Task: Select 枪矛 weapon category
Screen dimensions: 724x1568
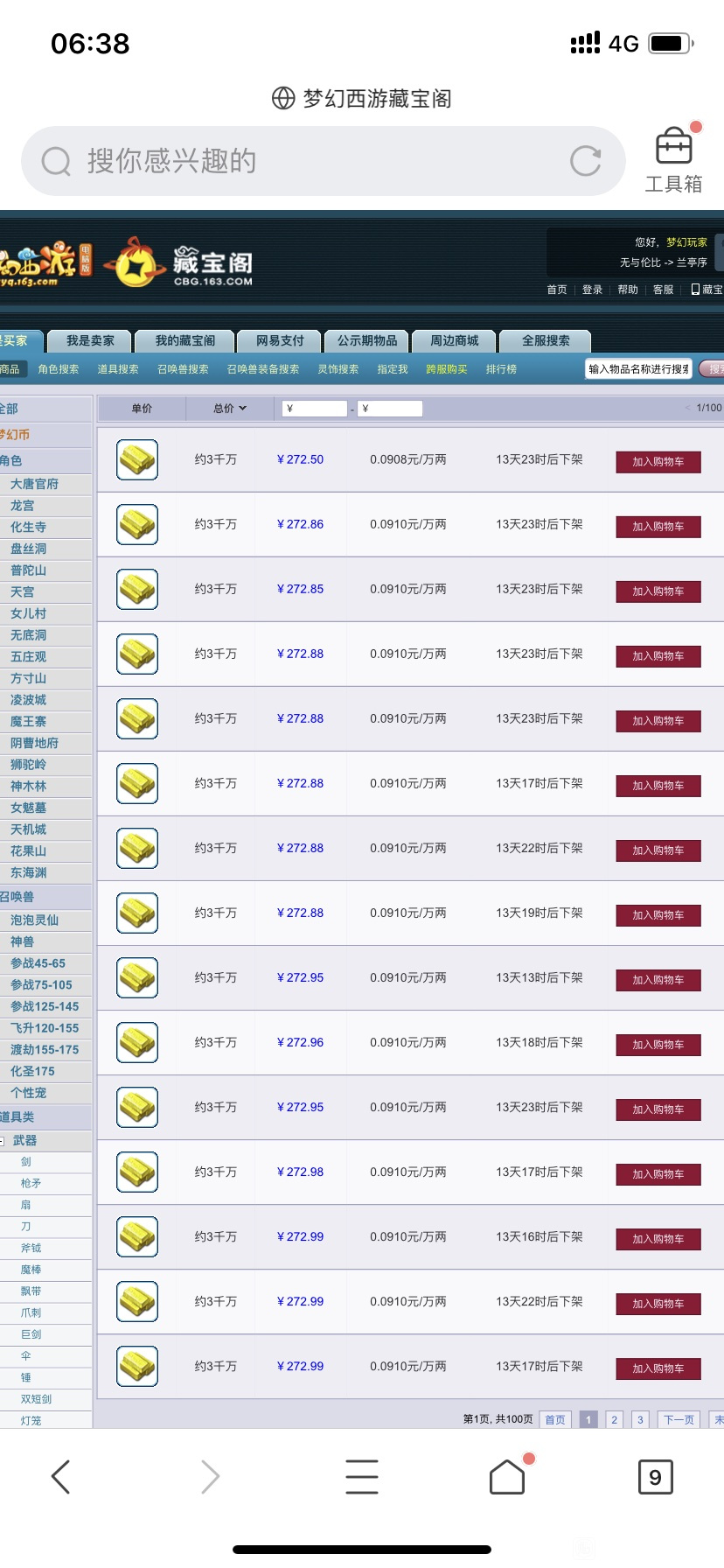Action: coord(31,1183)
